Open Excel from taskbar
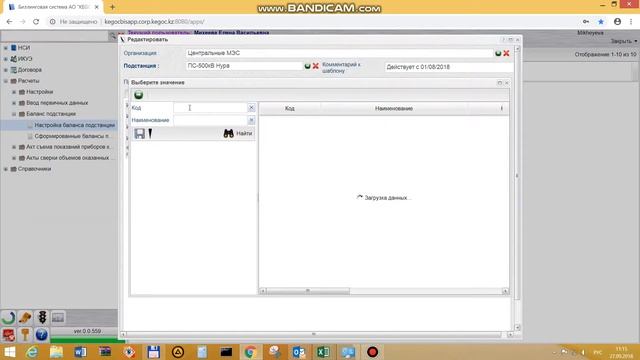Viewport: 640px width, 360px height. (x=323, y=352)
